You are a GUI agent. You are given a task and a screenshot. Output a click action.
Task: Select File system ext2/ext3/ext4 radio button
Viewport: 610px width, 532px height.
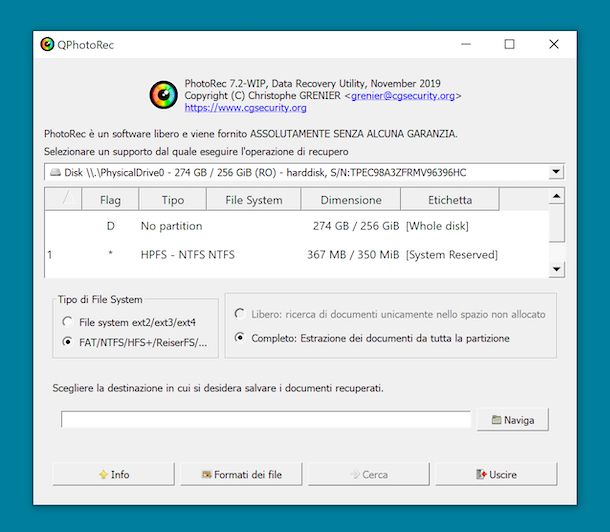tap(67, 322)
